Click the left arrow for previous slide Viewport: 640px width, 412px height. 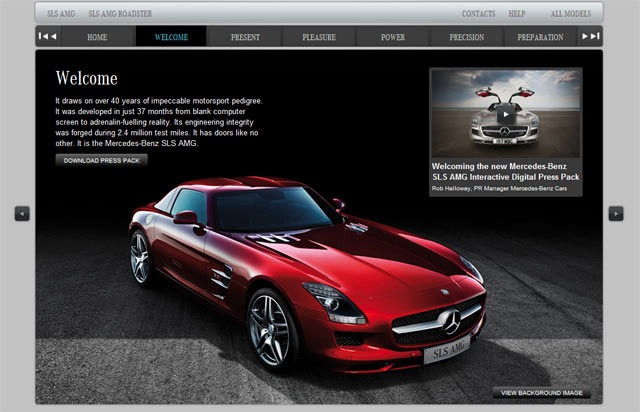point(22,213)
